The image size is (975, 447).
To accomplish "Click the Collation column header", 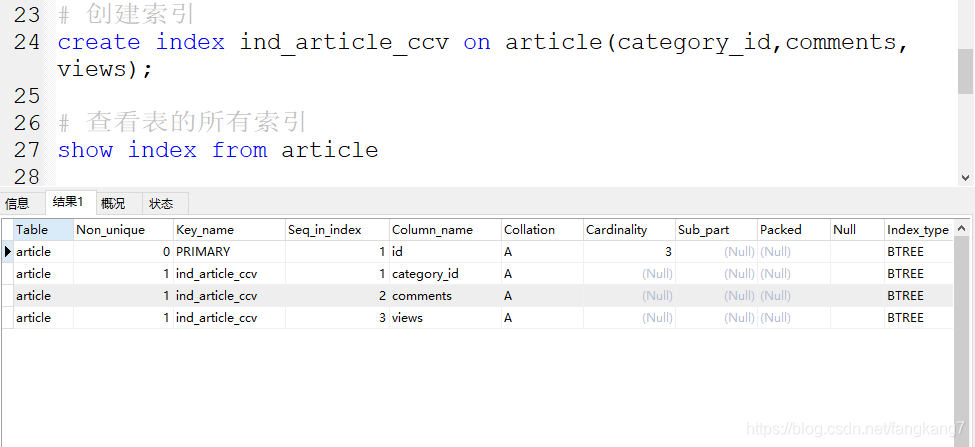I will 542,230.
